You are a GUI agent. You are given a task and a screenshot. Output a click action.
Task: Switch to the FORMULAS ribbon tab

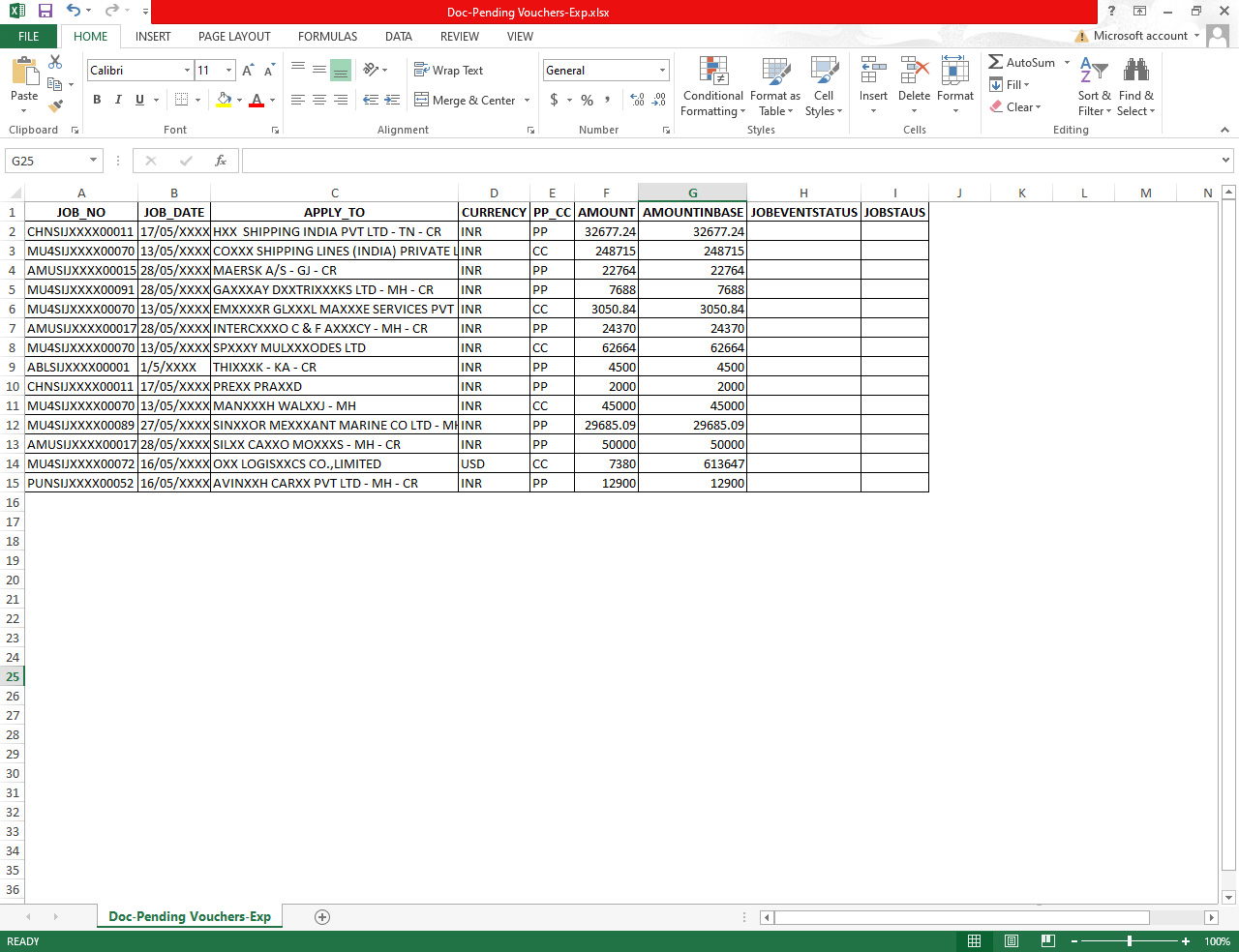point(327,37)
